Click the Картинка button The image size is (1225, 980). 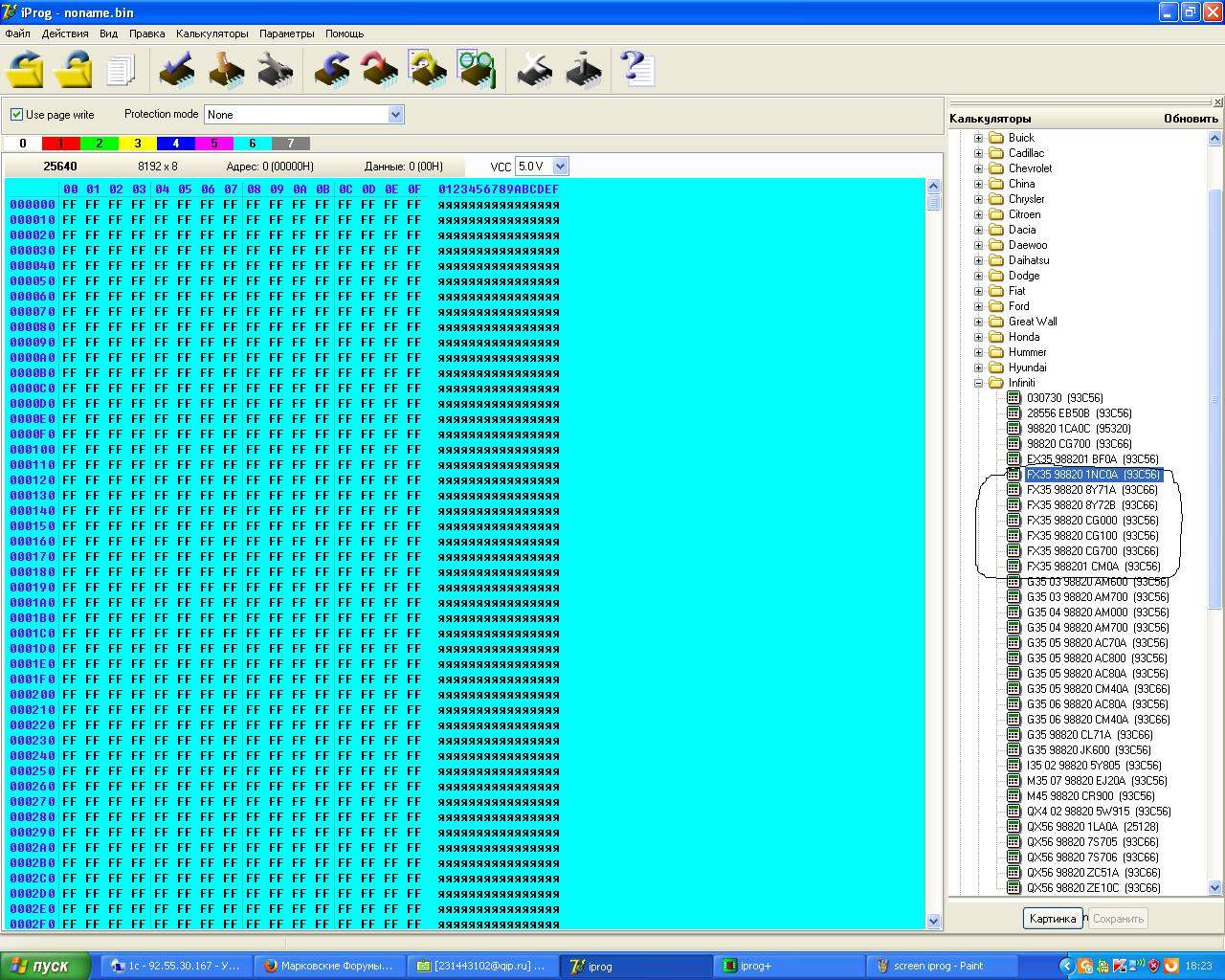[x=1053, y=919]
